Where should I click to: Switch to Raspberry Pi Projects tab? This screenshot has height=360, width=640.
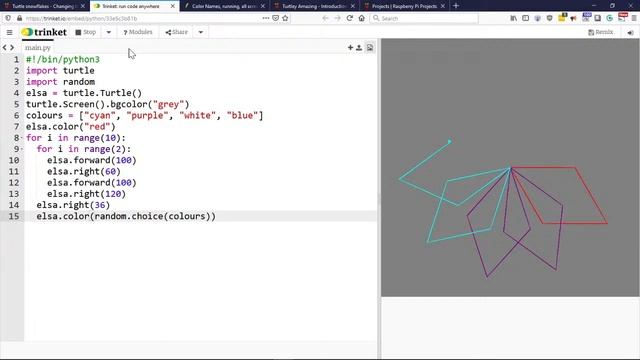click(x=404, y=6)
